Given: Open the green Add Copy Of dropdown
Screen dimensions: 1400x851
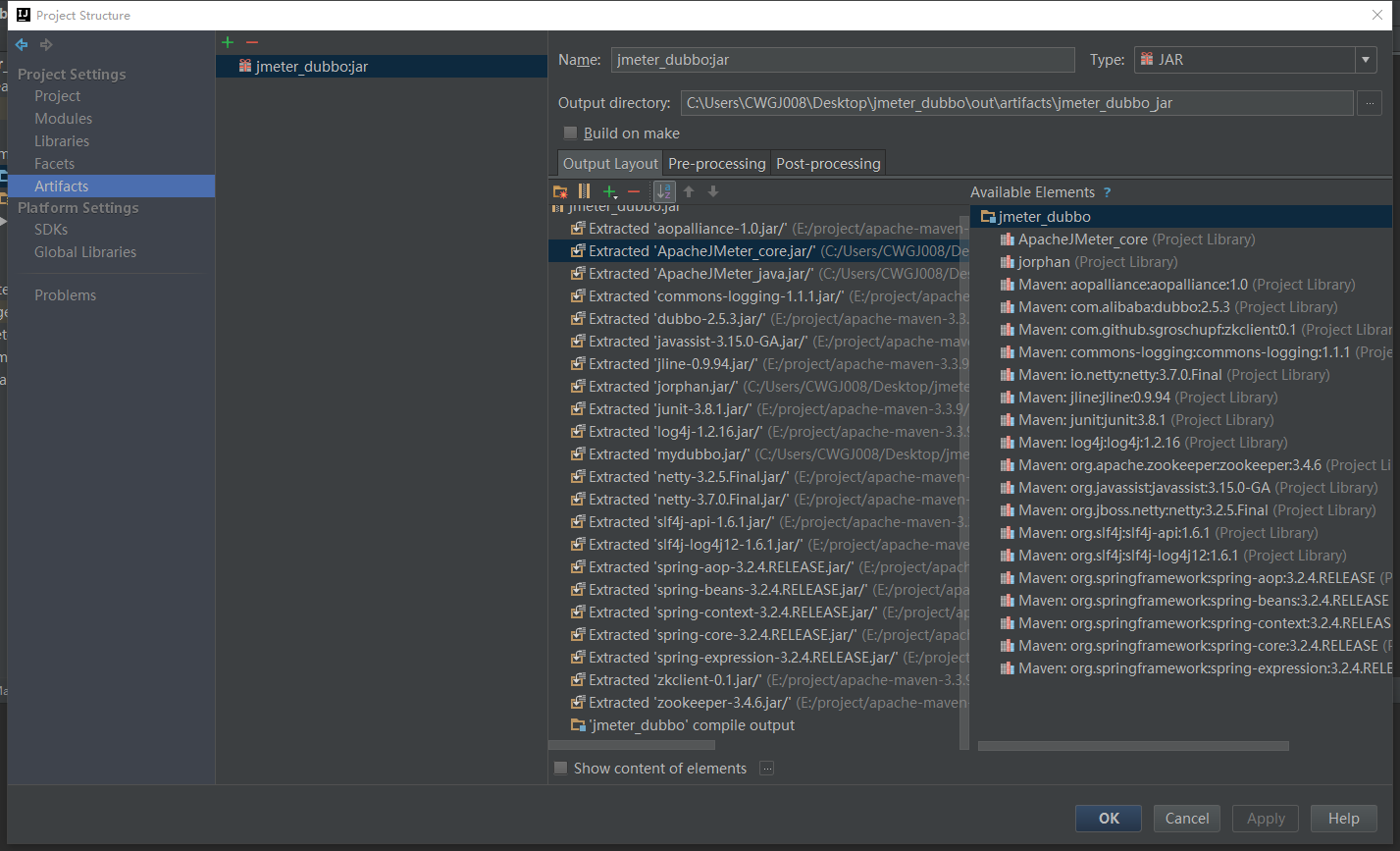Looking at the screenshot, I should pyautogui.click(x=610, y=192).
